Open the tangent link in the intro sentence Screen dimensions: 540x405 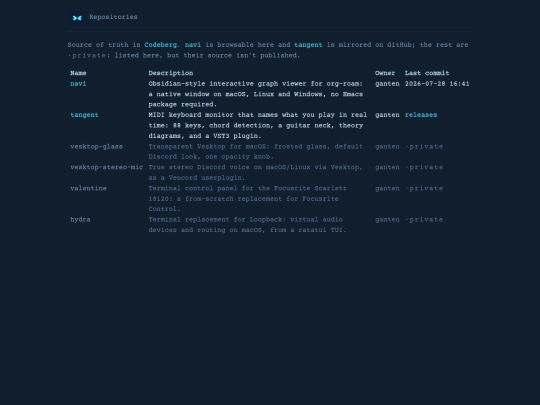pos(308,45)
